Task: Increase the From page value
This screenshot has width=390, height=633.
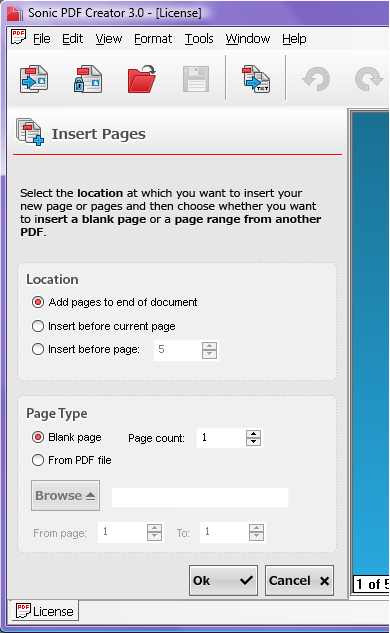Action: [155, 528]
